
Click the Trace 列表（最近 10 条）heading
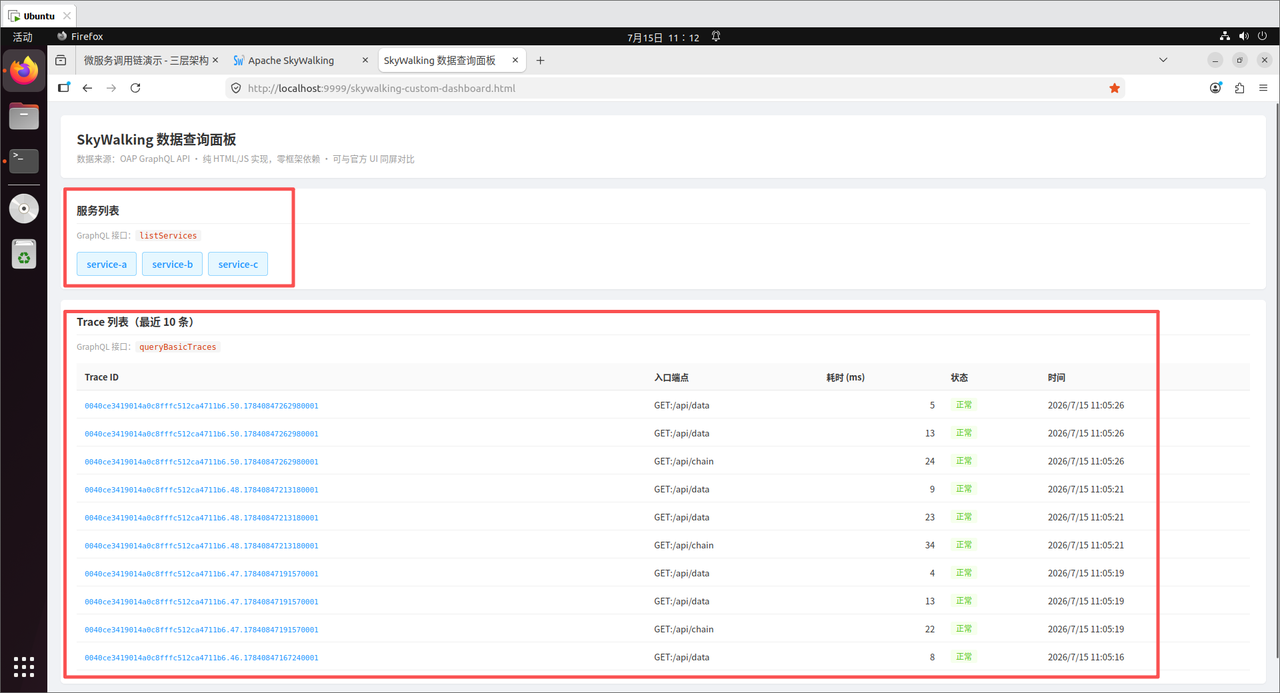(135, 322)
